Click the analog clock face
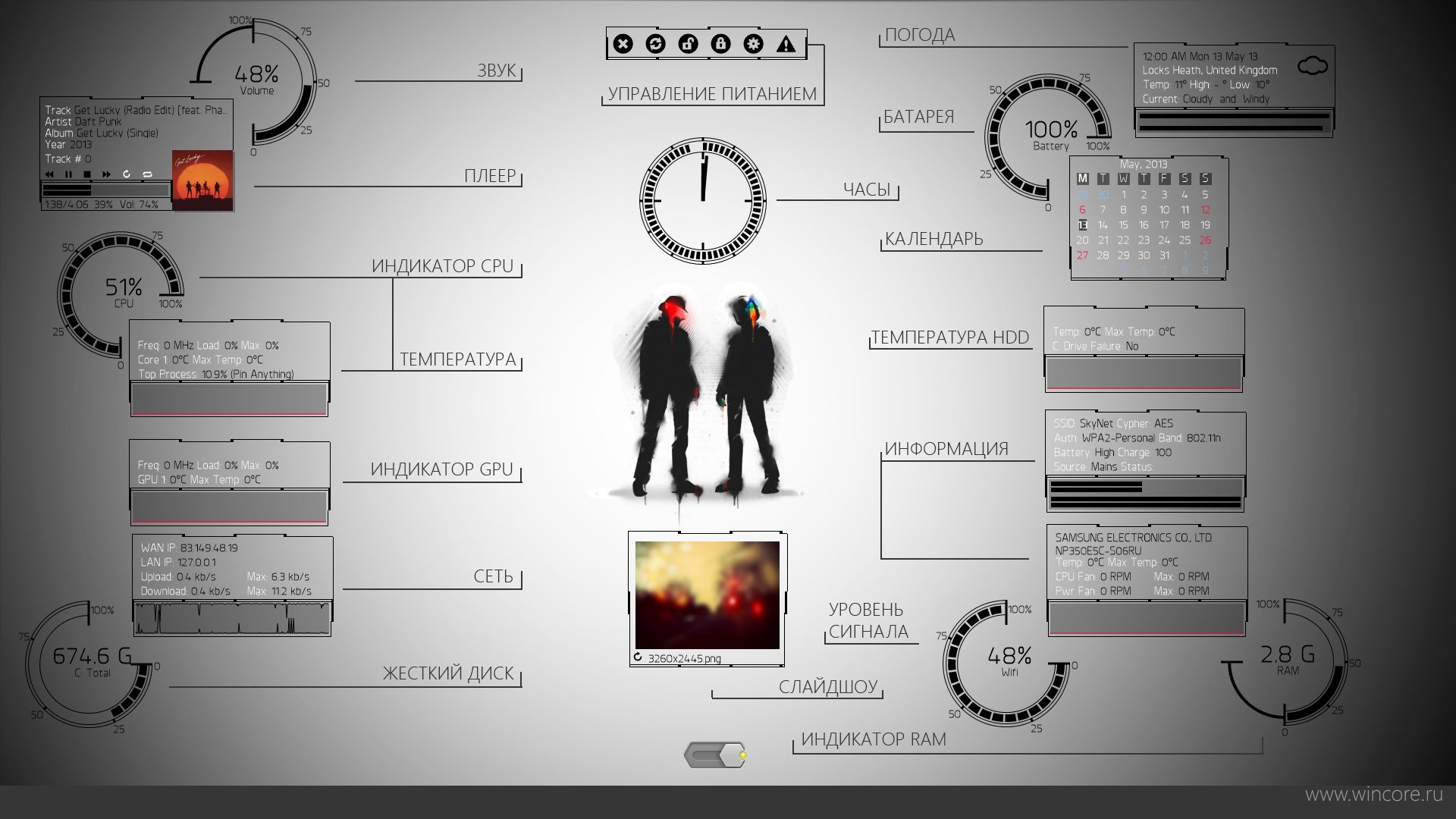 703,200
